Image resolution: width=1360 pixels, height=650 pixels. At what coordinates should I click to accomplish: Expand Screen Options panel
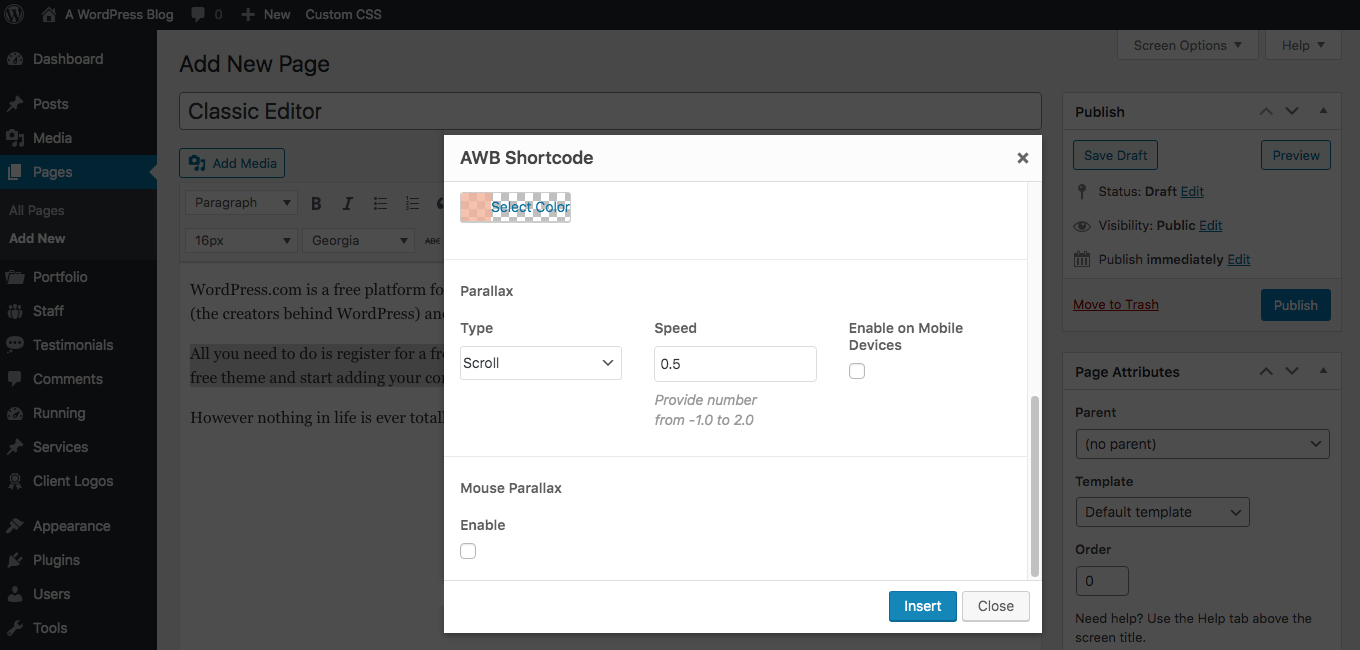[1187, 45]
